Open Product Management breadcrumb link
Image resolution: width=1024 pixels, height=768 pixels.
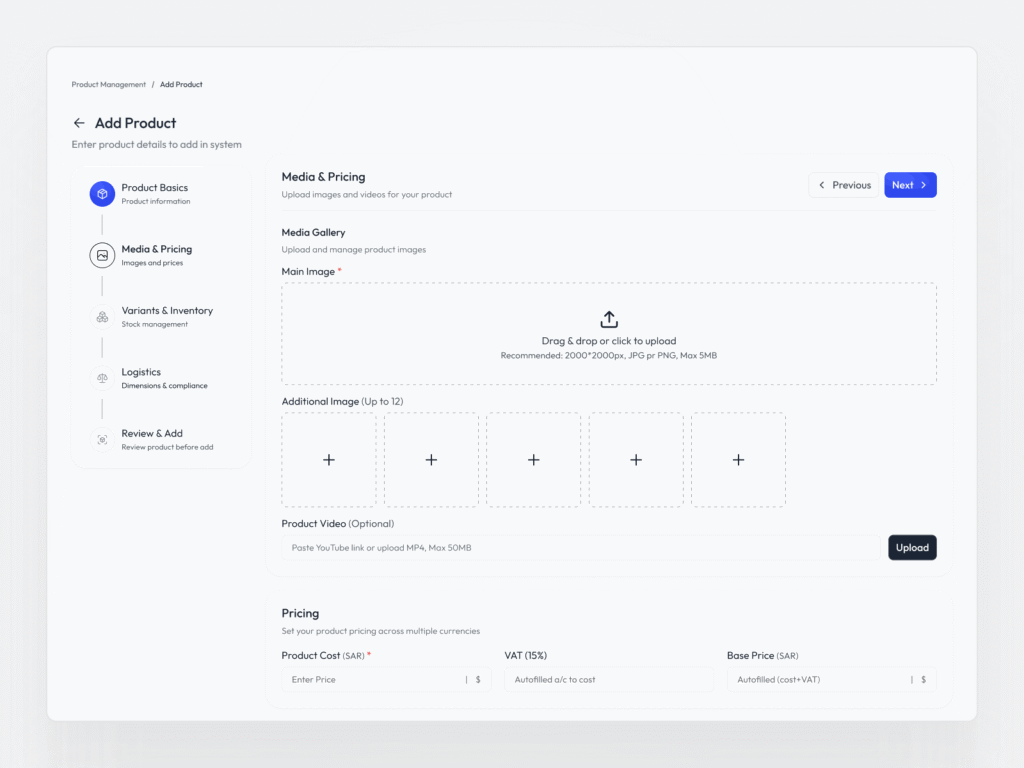click(x=109, y=85)
